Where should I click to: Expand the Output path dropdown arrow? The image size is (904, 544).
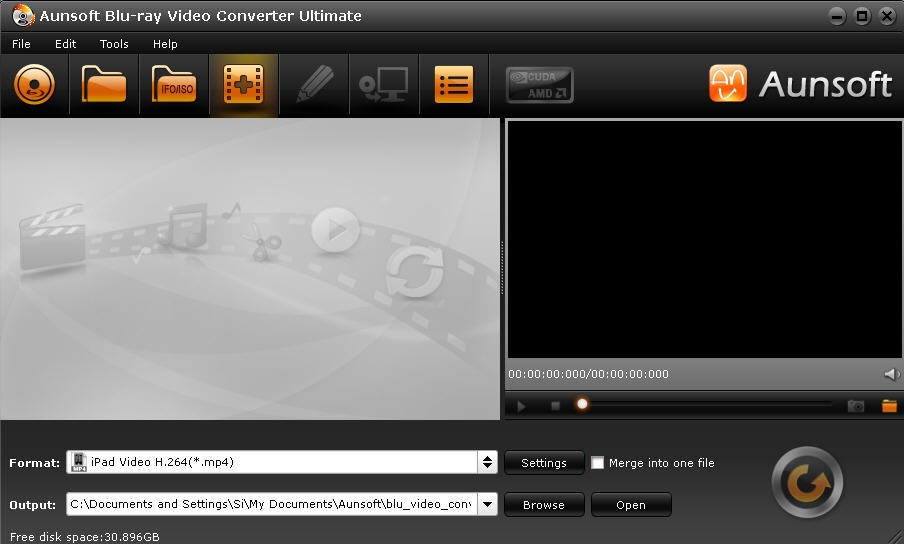pyautogui.click(x=487, y=504)
